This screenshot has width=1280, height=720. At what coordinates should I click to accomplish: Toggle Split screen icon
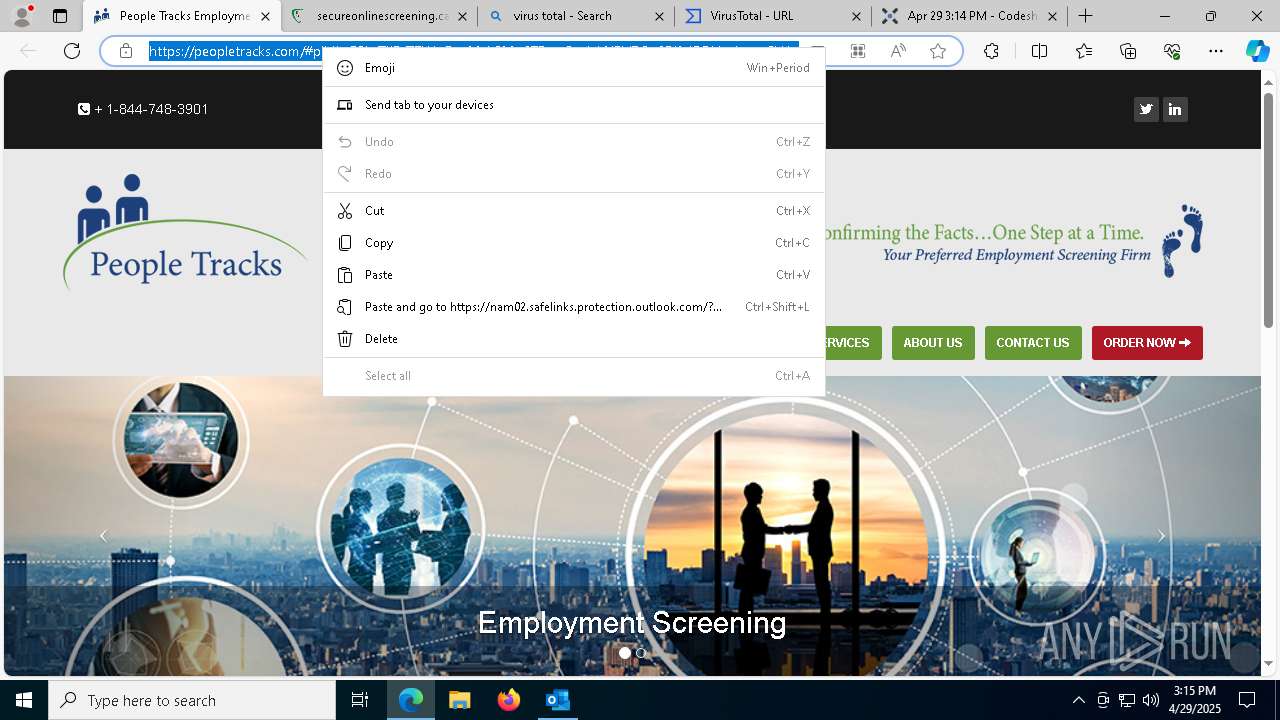[1039, 51]
